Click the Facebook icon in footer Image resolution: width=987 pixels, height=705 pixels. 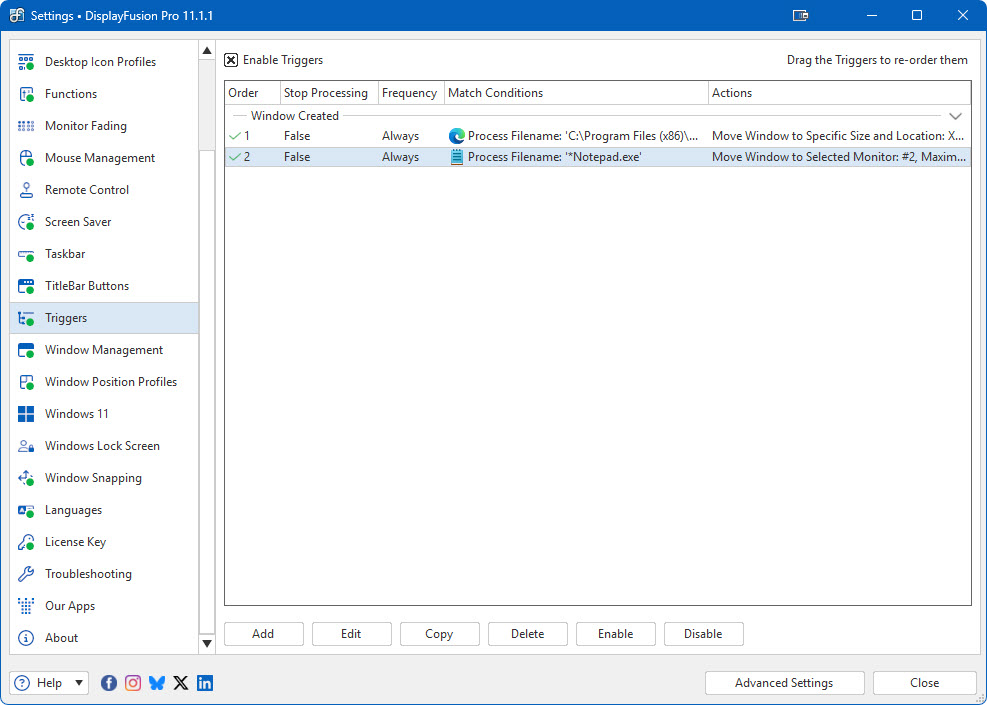coord(109,683)
